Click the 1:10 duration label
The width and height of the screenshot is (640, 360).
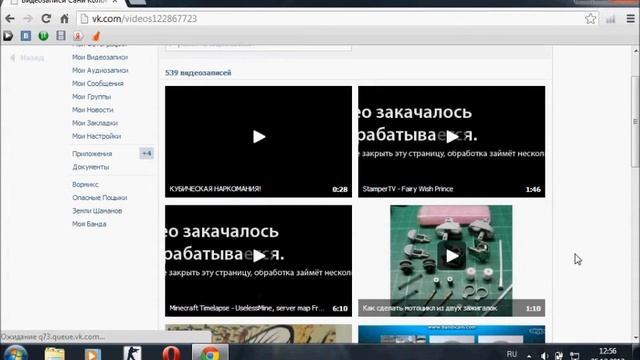[533, 309]
